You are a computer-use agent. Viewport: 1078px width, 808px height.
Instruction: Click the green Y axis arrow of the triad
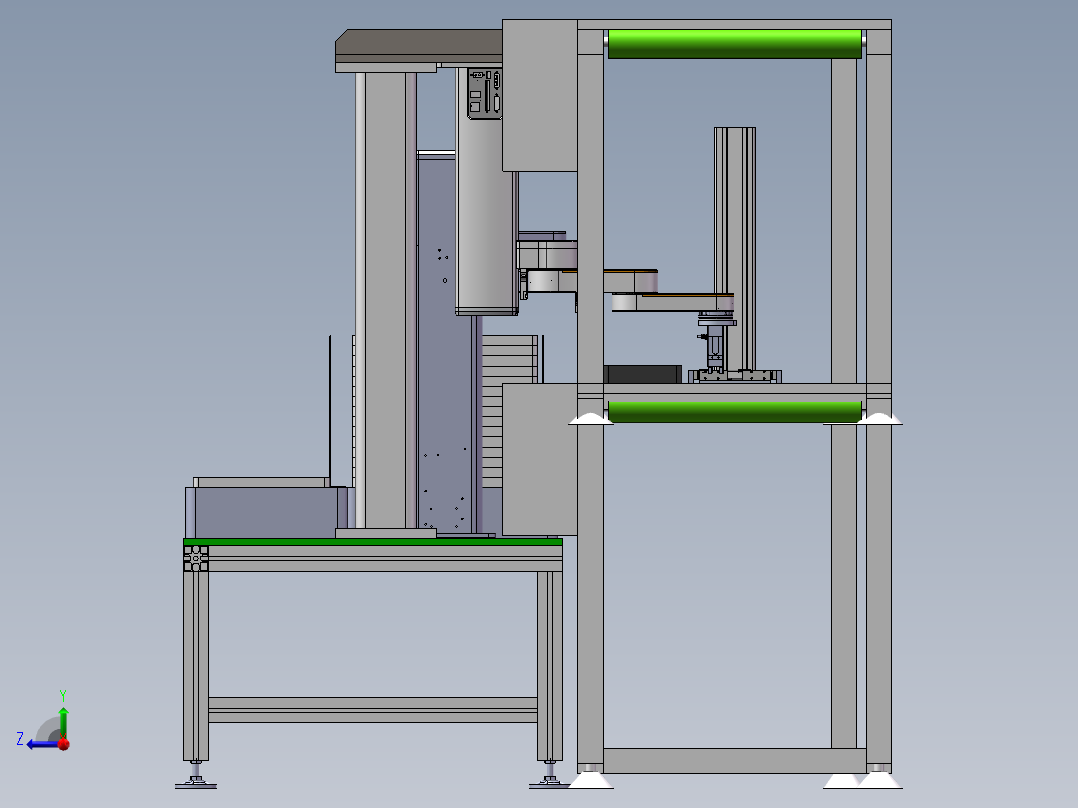(63, 721)
